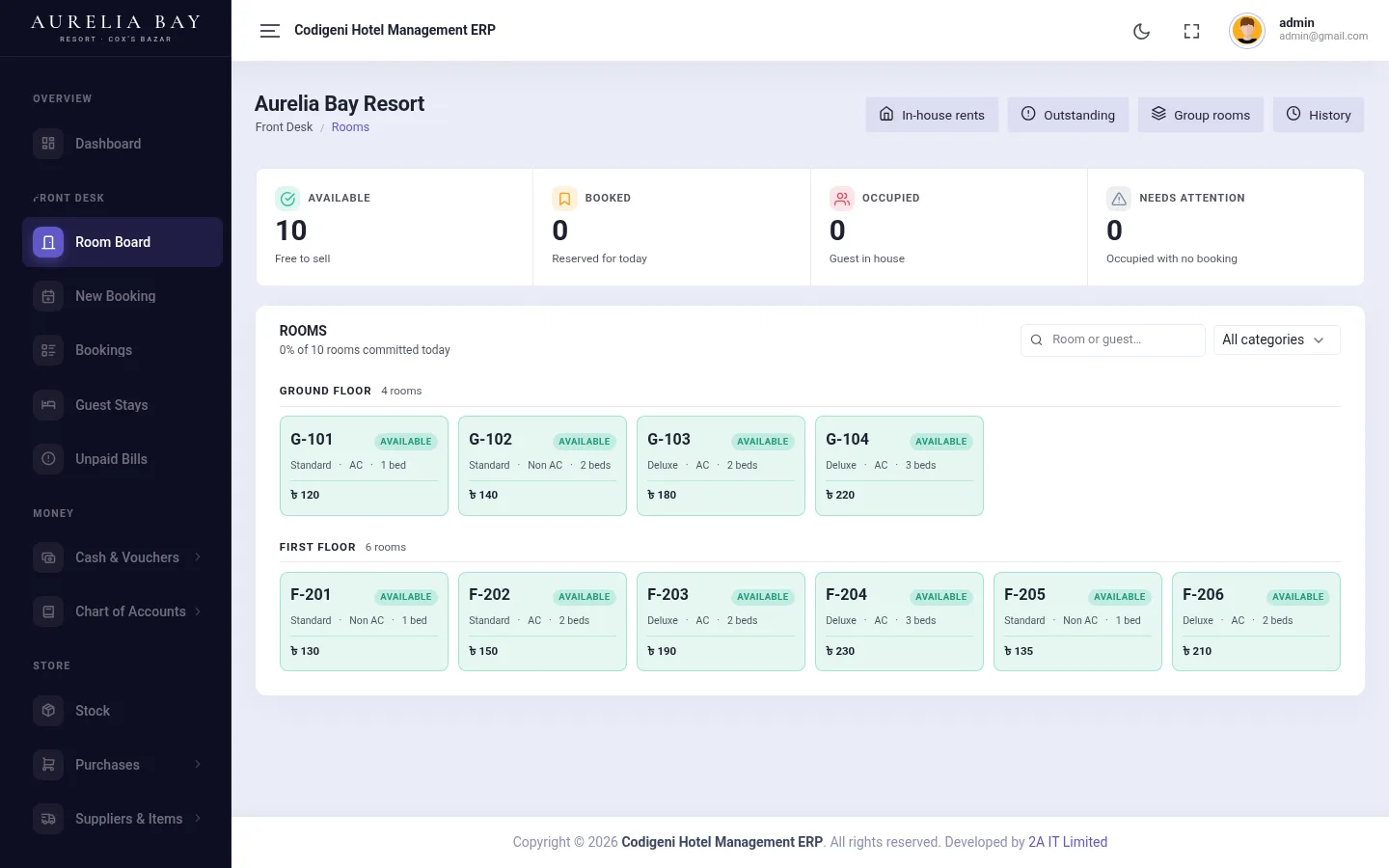Viewport: 1389px width, 868px height.
Task: Show Outstanding balances
Action: click(1068, 115)
